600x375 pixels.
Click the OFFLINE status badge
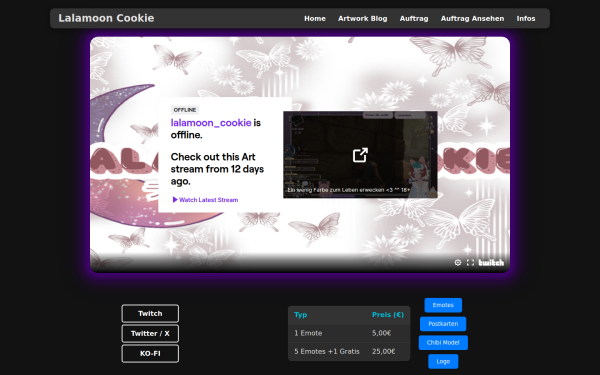185,110
